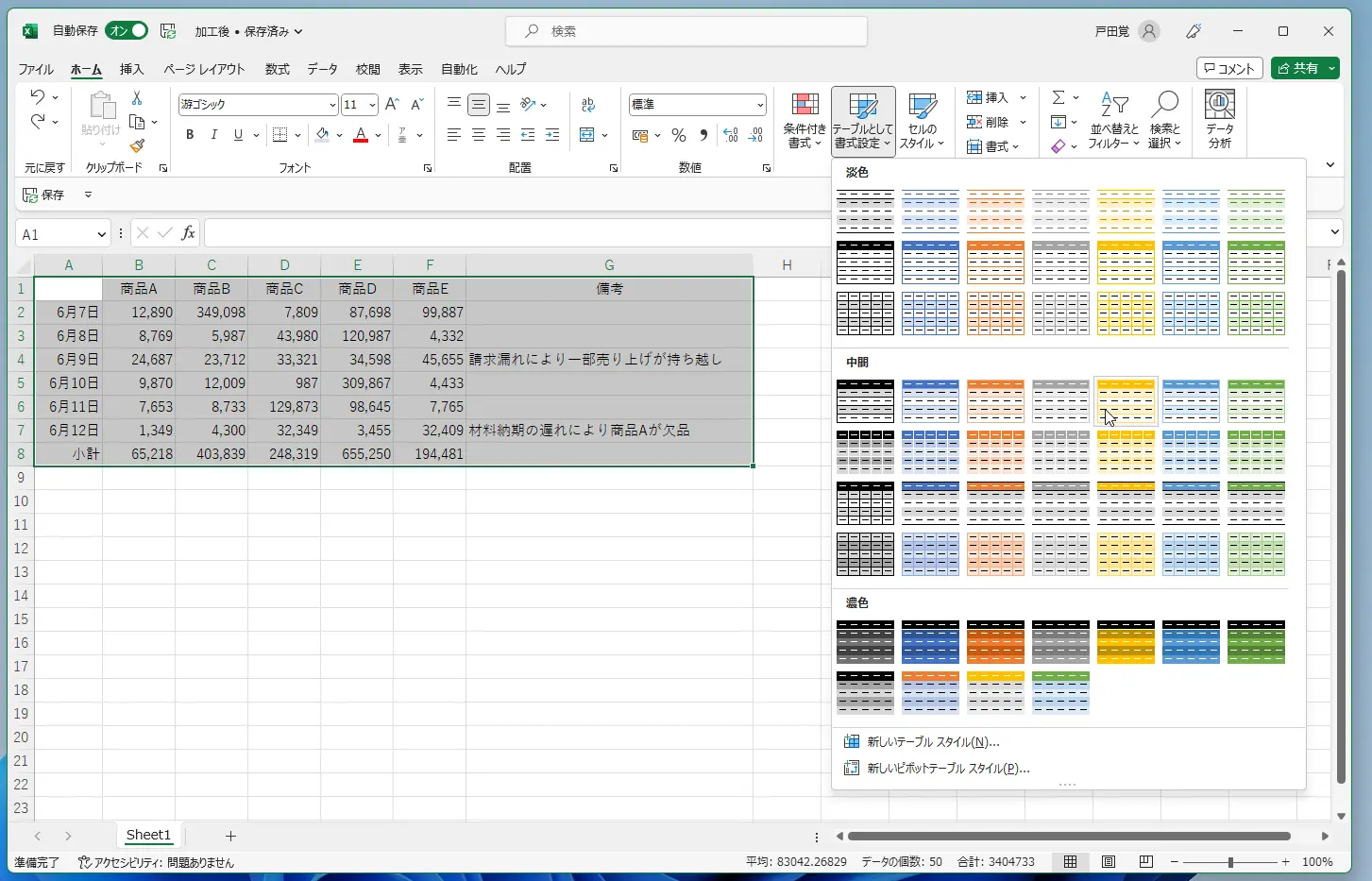Increase font size with the larger A icon
Viewport: 1372px width, 881px height.
pos(392,104)
